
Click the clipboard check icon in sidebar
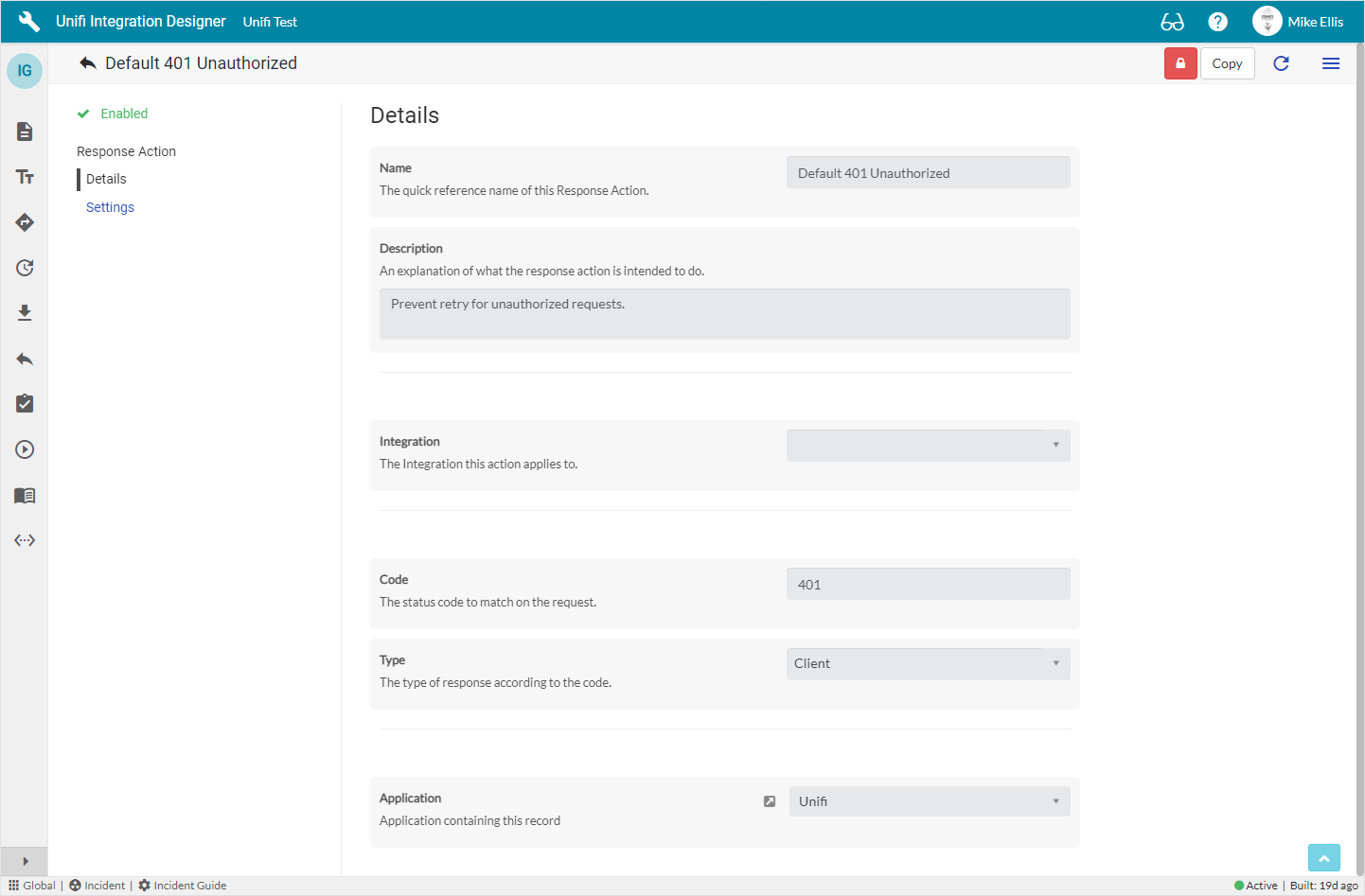[25, 404]
